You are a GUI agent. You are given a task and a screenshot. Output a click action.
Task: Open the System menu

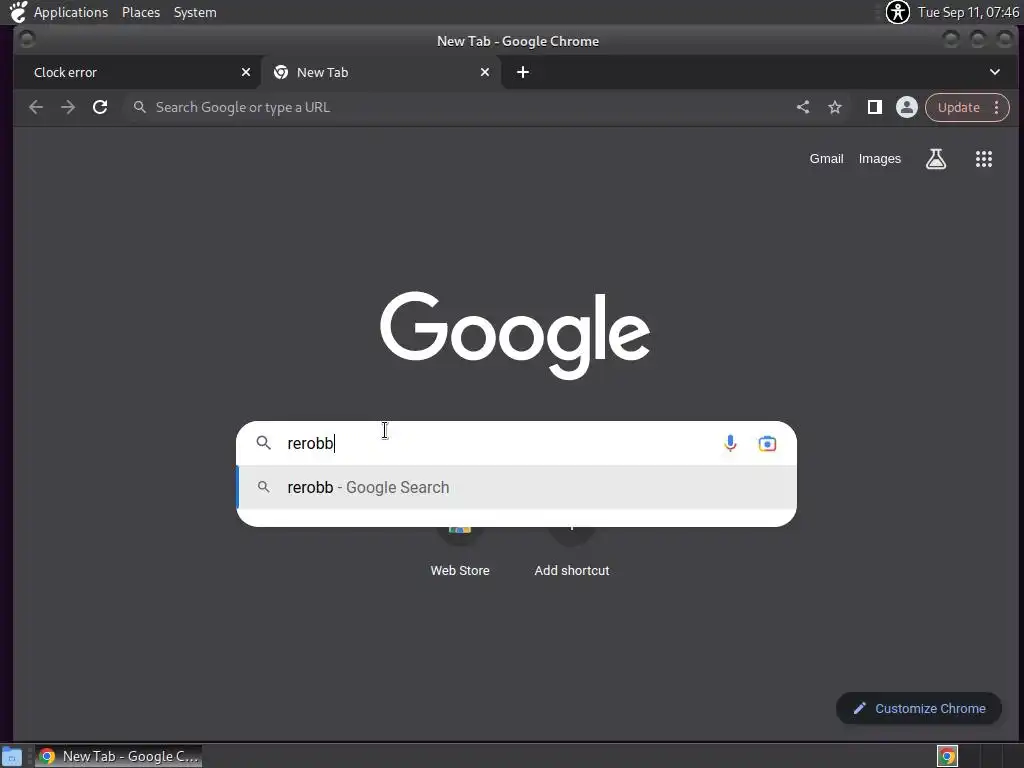[x=195, y=12]
